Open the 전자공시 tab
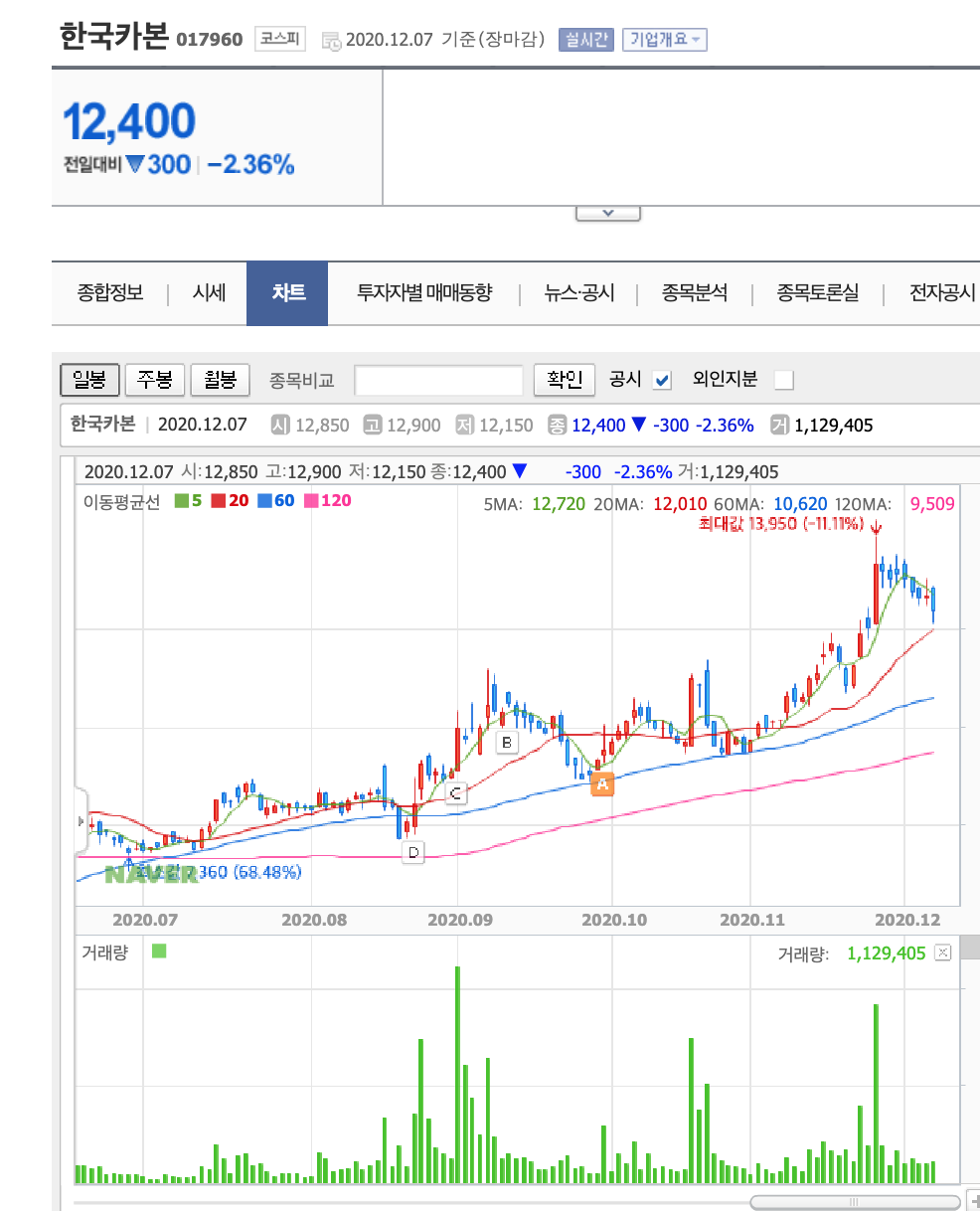Image resolution: width=980 pixels, height=1211 pixels. tap(942, 293)
